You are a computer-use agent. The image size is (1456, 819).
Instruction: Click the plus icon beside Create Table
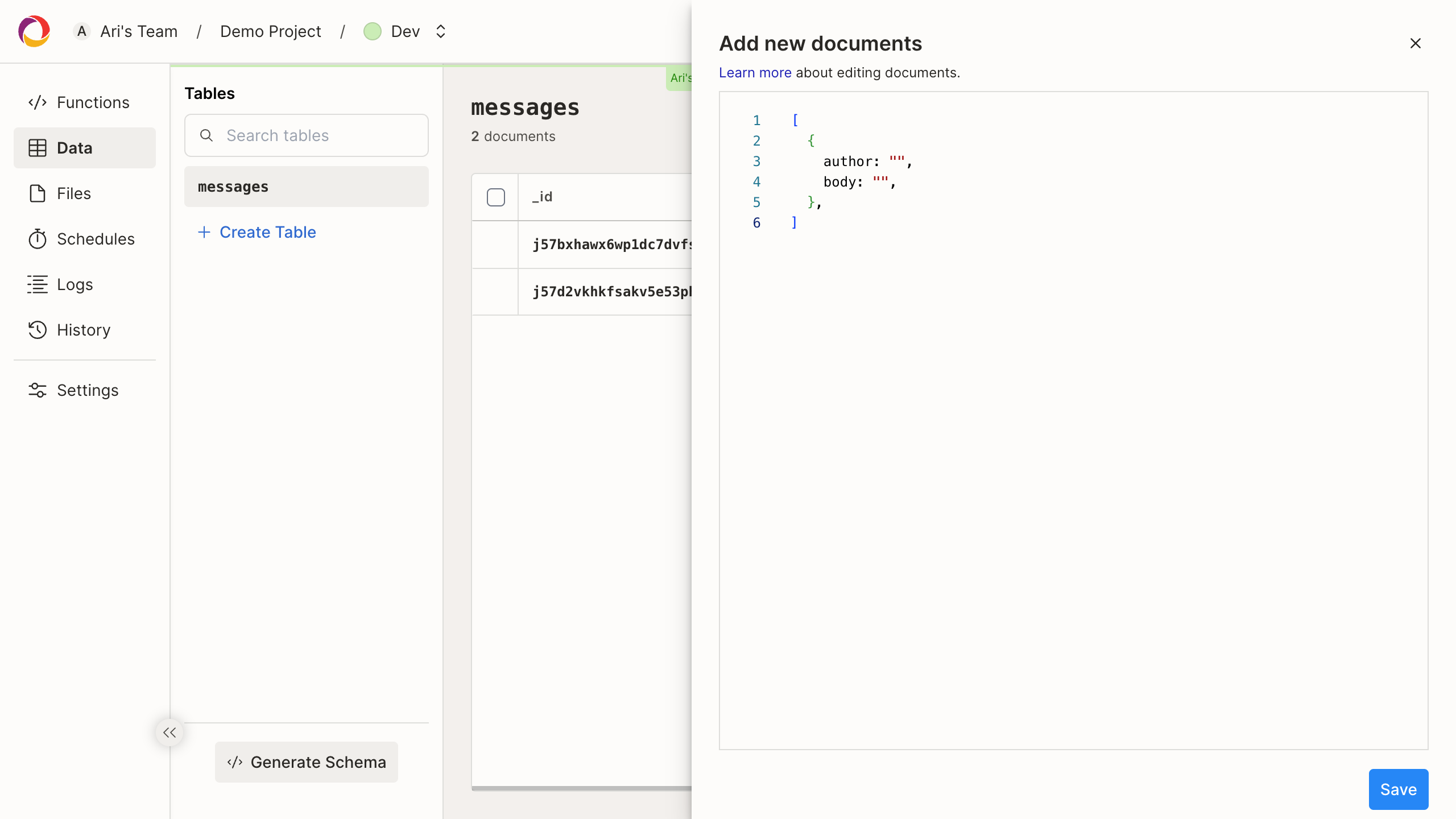click(x=204, y=232)
